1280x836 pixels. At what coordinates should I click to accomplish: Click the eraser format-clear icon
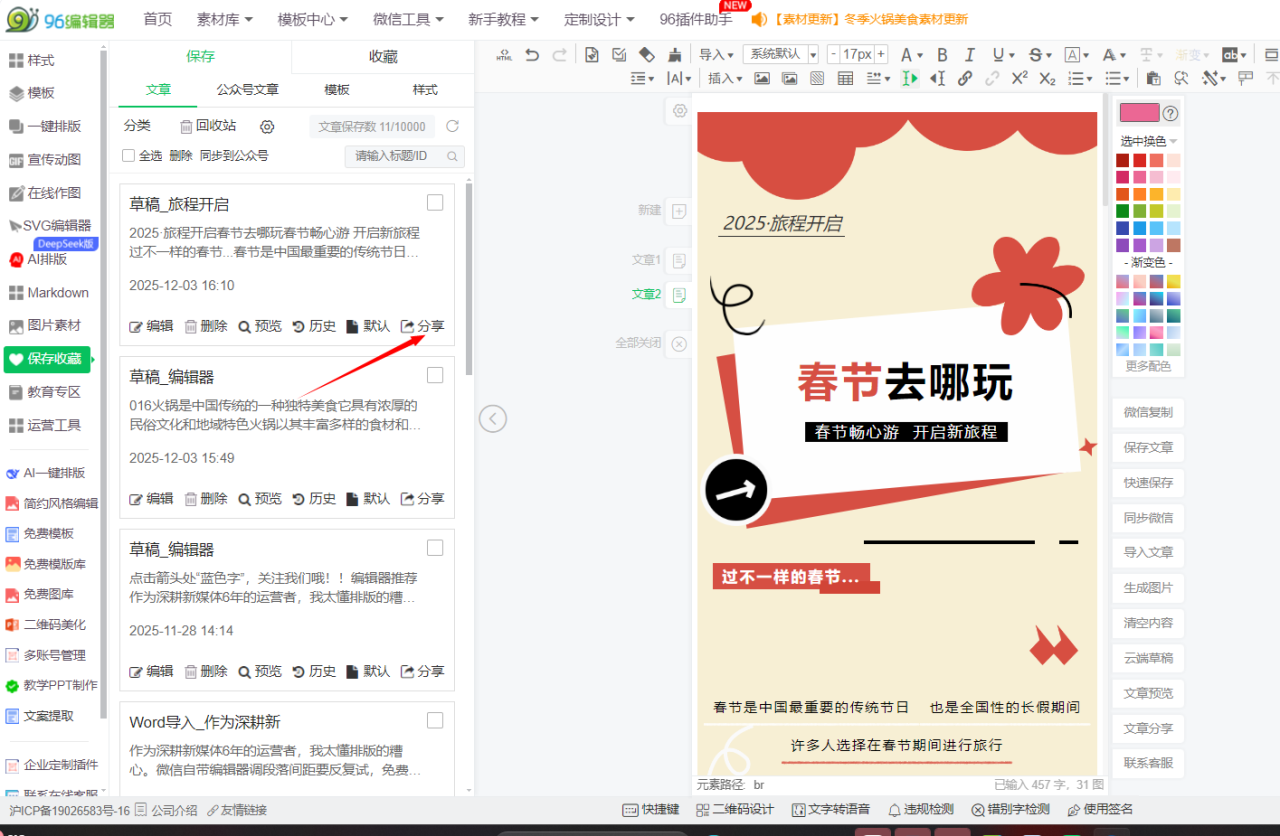click(646, 55)
